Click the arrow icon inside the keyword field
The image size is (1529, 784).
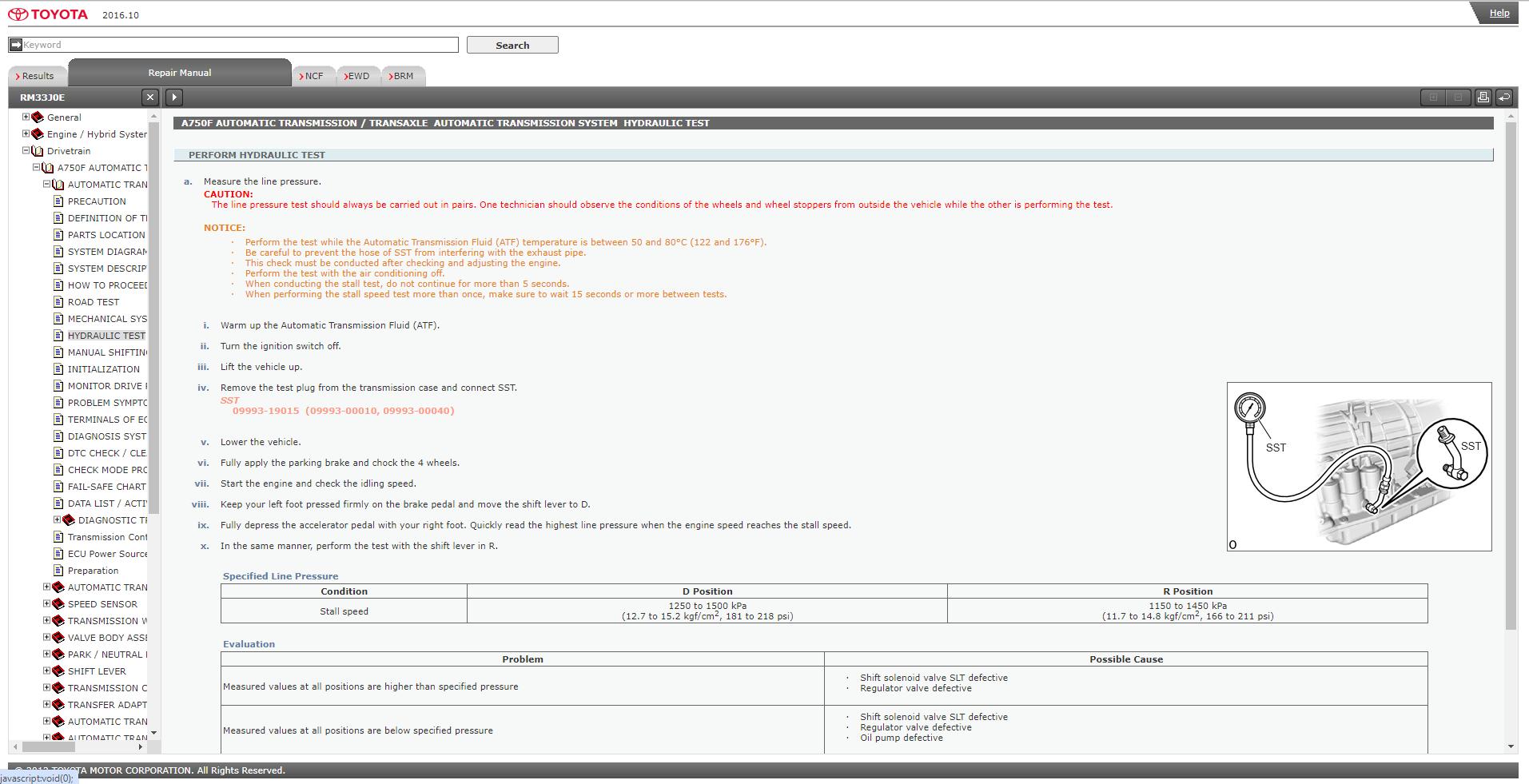click(x=15, y=45)
